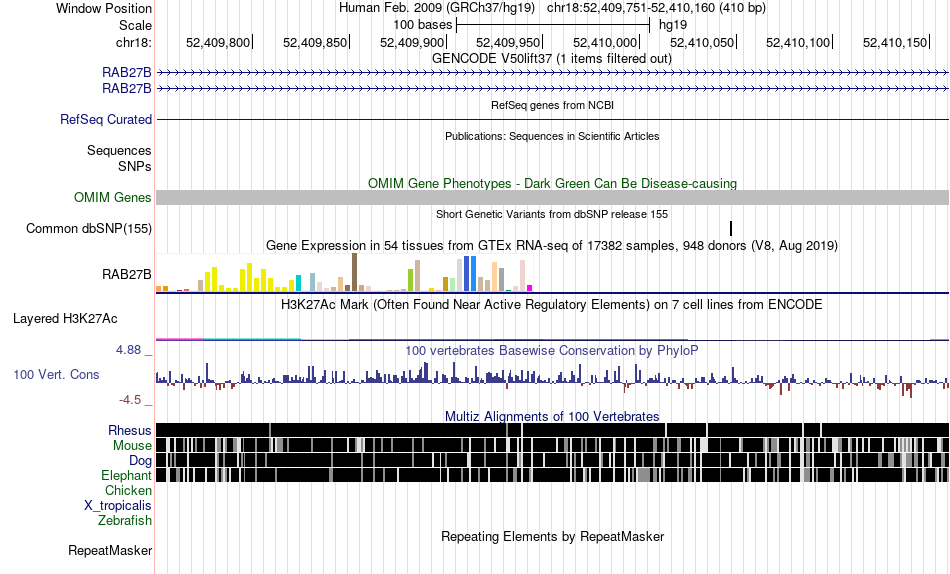This screenshot has width=950, height=574.
Task: Click the GENCODE V50lift37 track title
Action: click(552, 59)
